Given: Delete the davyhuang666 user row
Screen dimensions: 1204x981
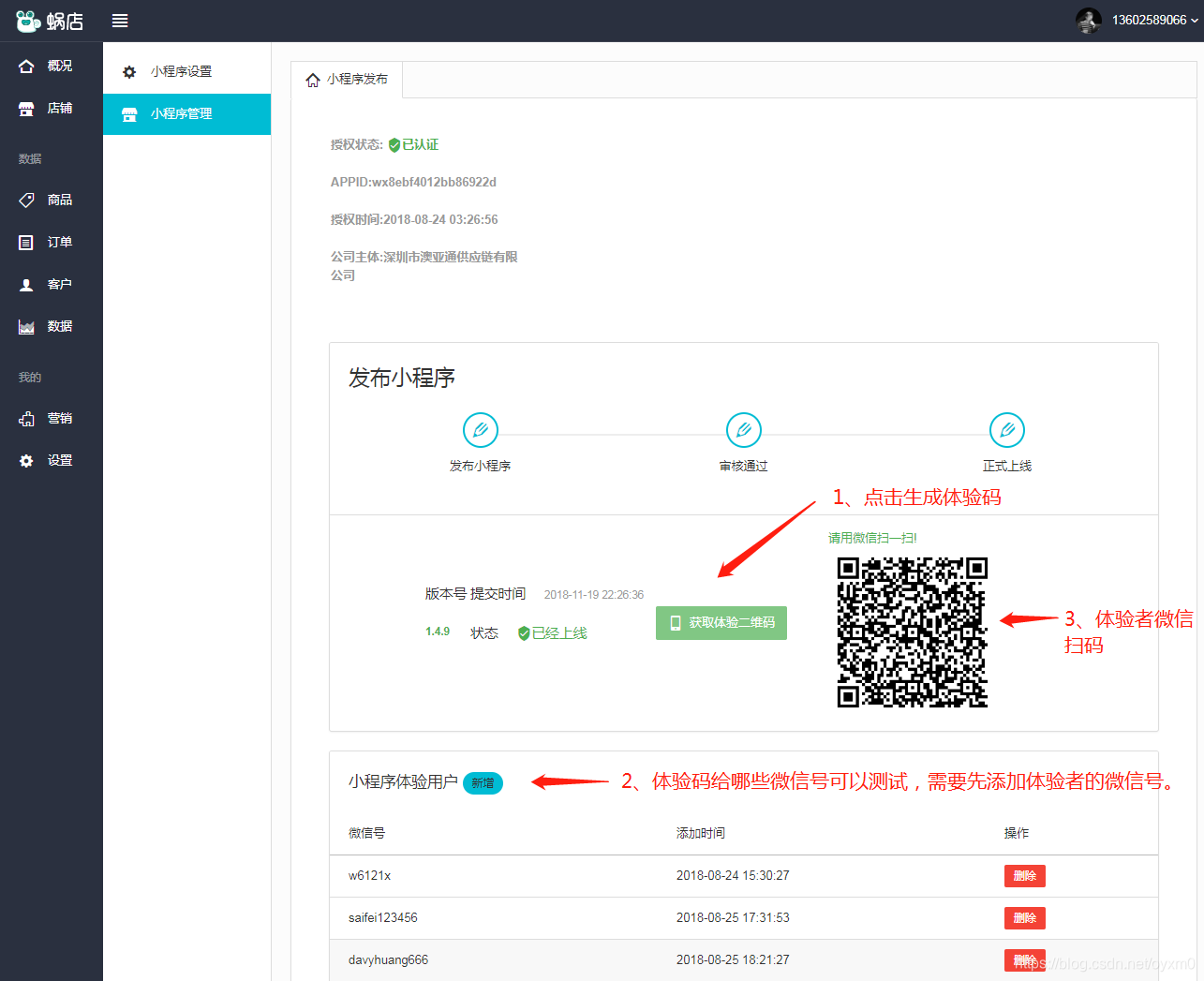Looking at the screenshot, I should click(1025, 960).
